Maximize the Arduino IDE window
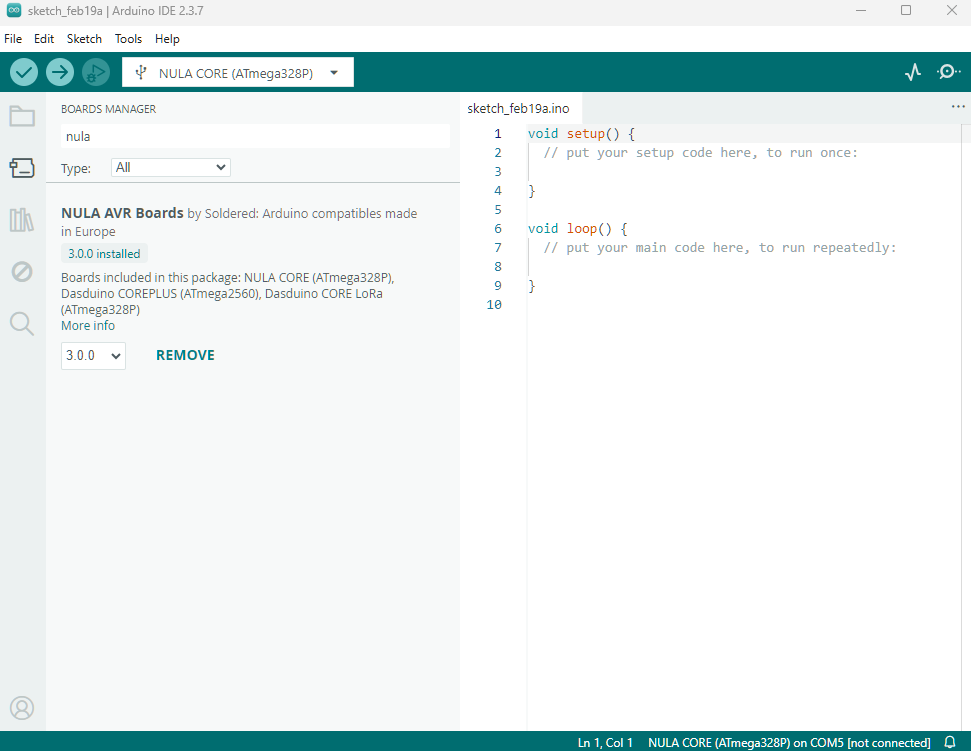This screenshot has width=971, height=751. pyautogui.click(x=906, y=11)
